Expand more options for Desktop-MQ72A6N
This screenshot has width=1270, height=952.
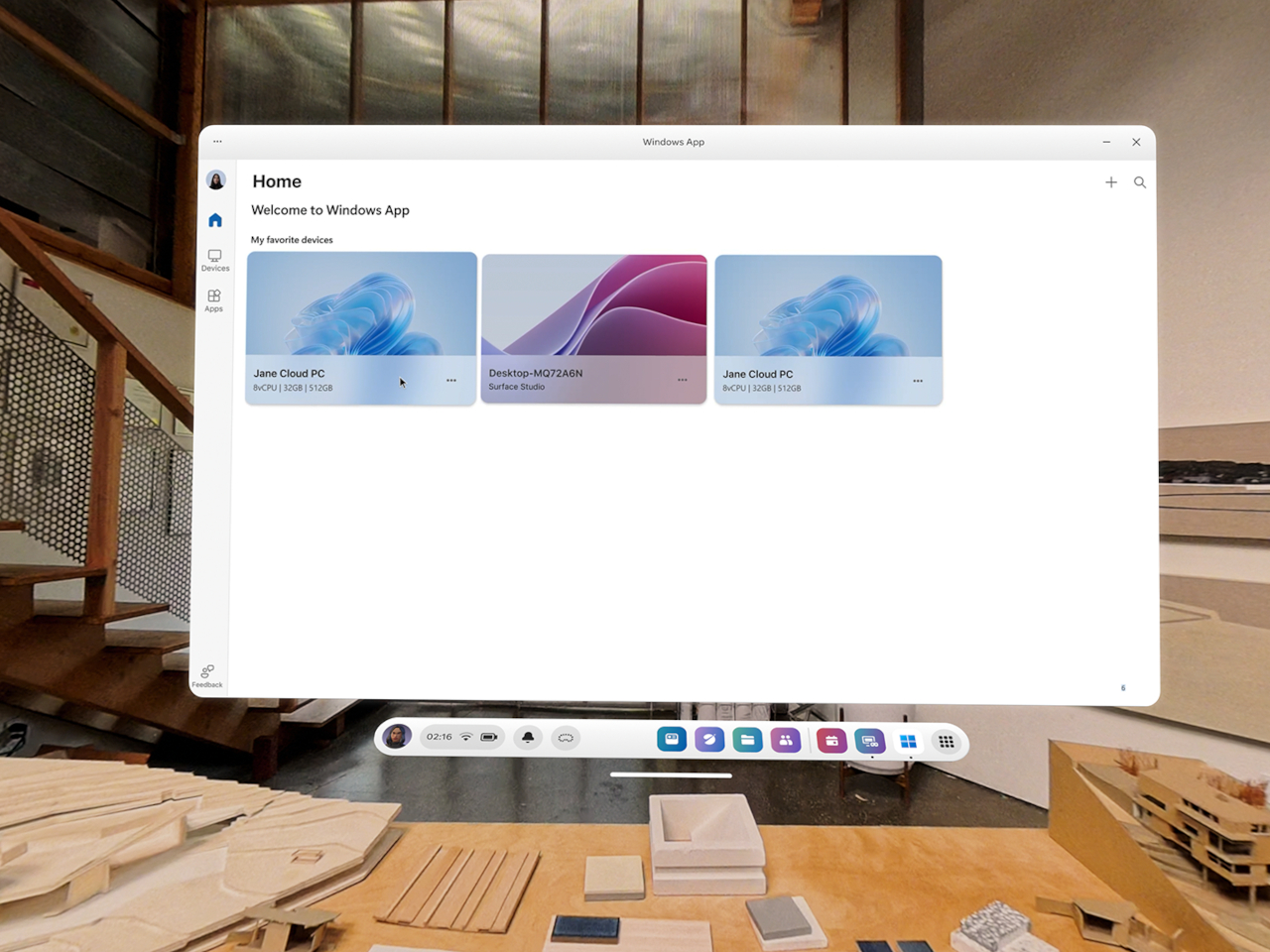click(683, 380)
